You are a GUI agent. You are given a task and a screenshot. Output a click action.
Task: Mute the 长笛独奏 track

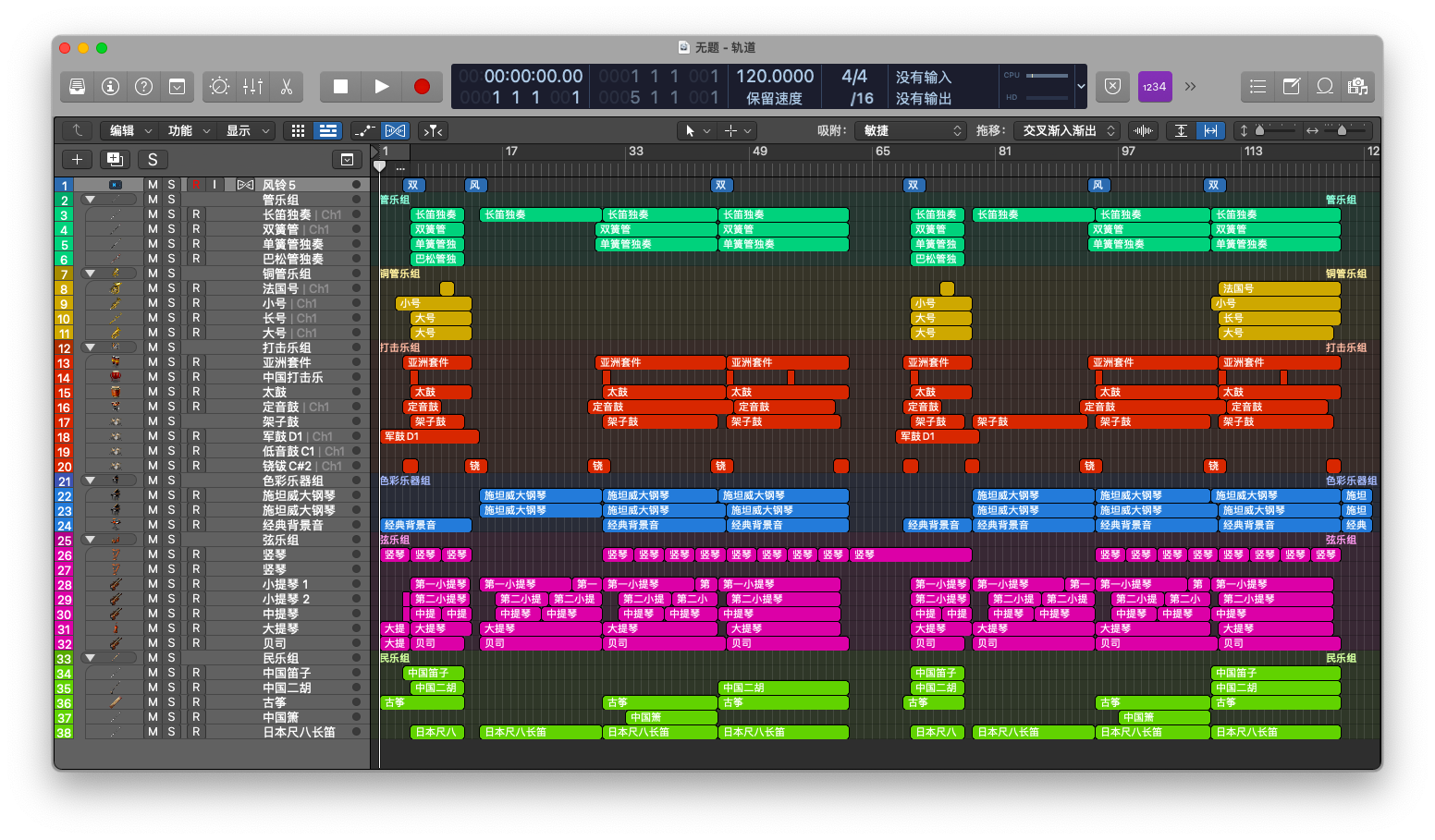coord(153,214)
